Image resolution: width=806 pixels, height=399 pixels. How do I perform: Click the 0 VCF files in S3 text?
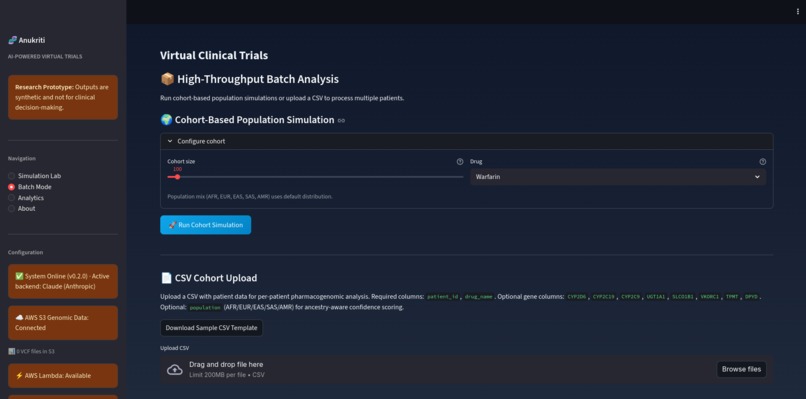35,351
